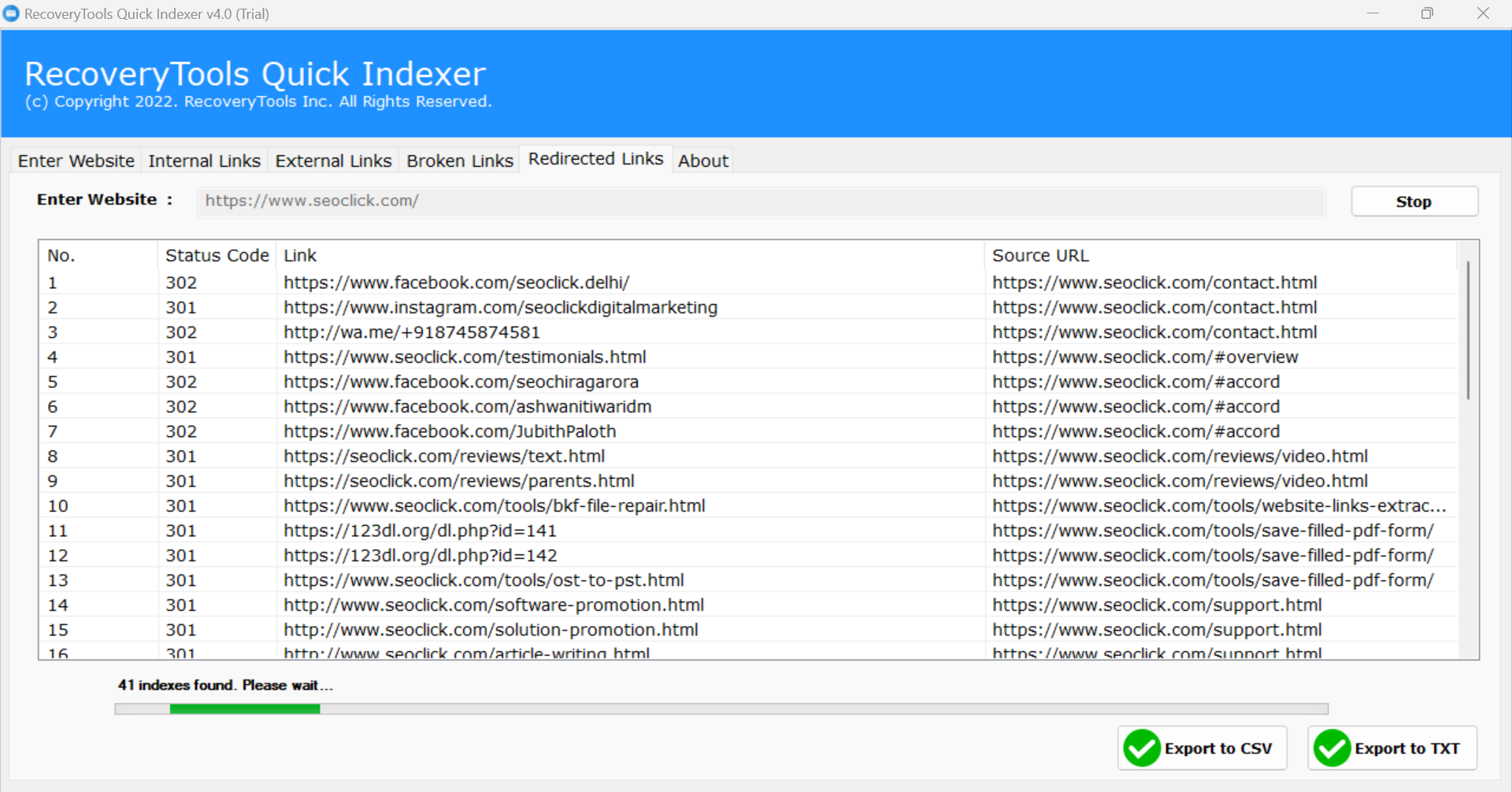Viewport: 1512px width, 792px height.
Task: Click the green checkmark icon on Export to TXT
Action: tap(1332, 748)
